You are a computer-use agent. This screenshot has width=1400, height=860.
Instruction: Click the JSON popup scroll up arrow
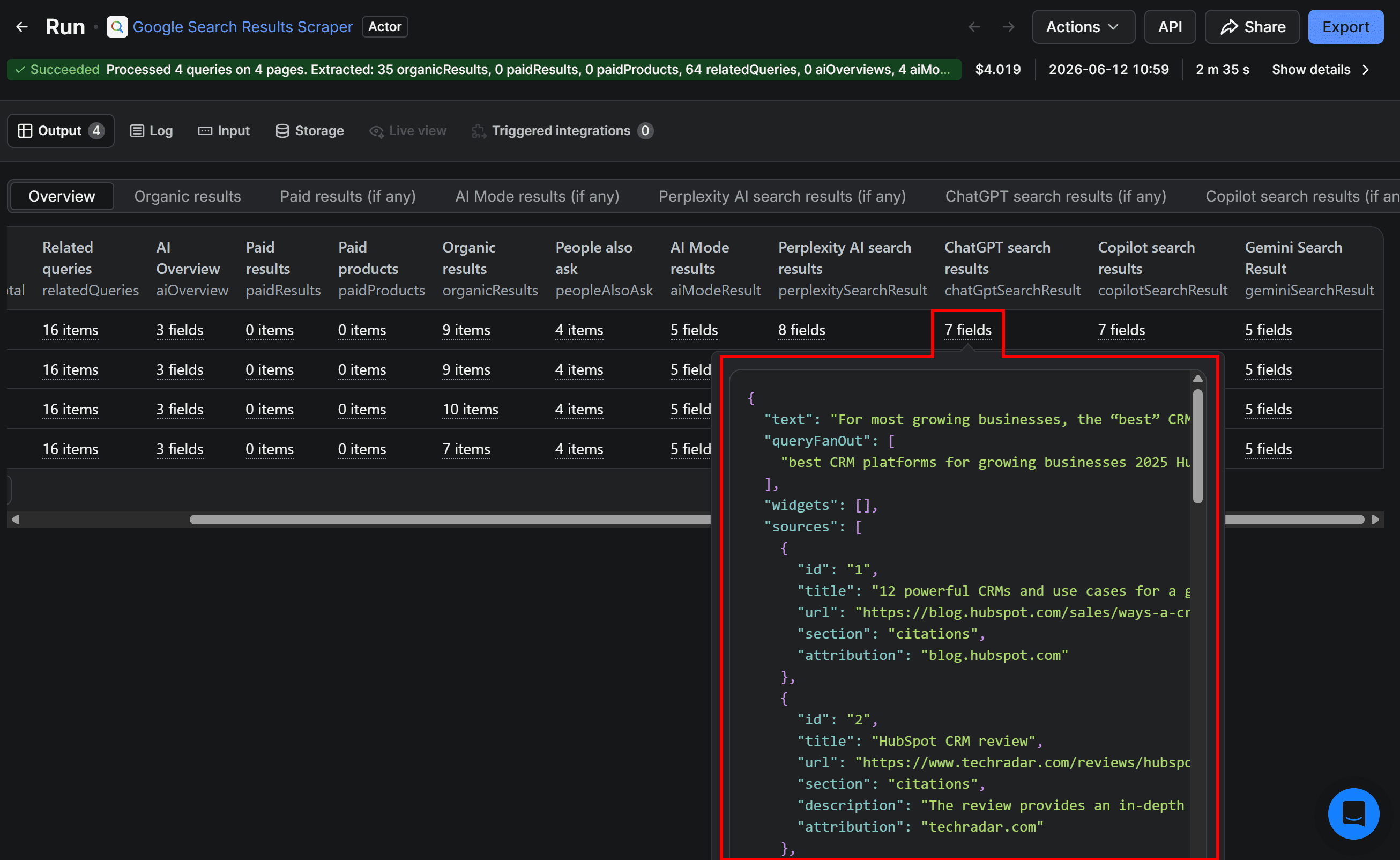click(x=1197, y=378)
